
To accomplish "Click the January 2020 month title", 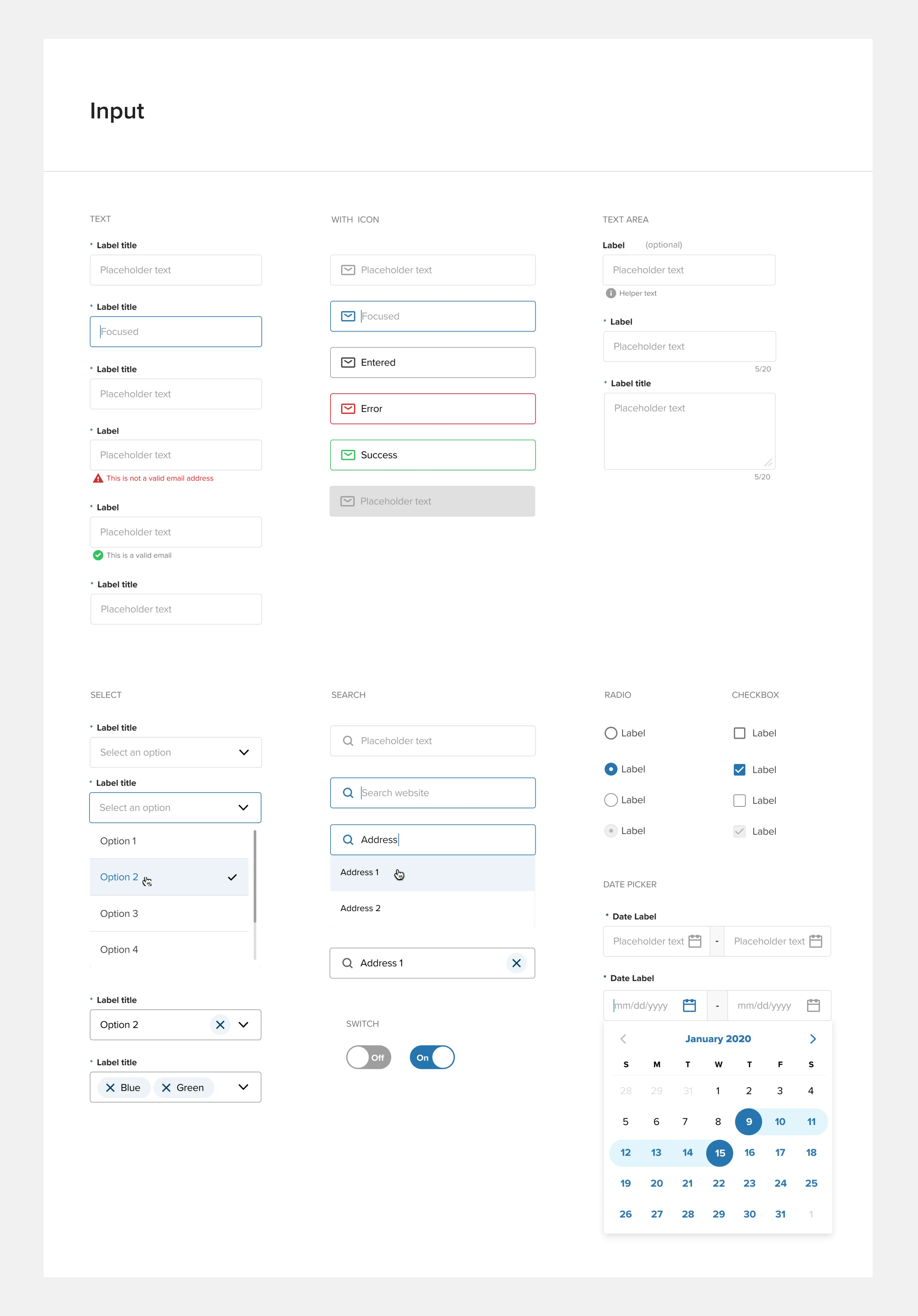I will tap(718, 1039).
